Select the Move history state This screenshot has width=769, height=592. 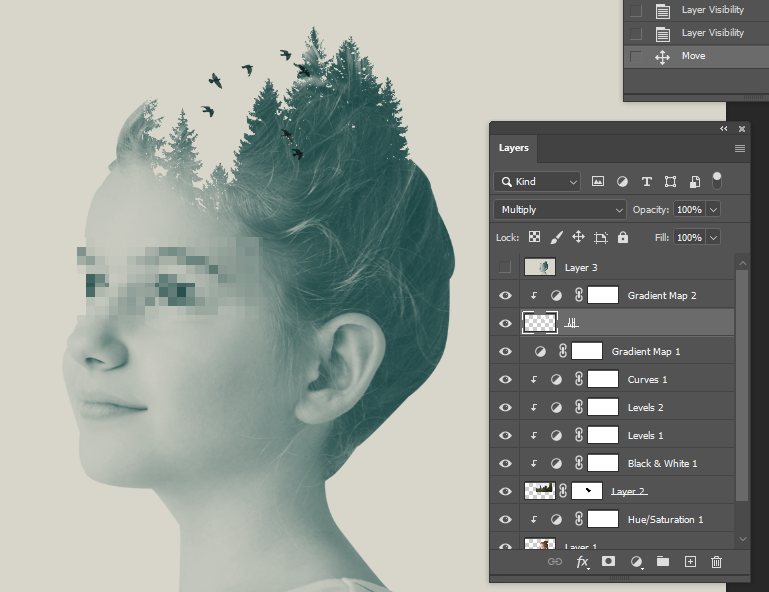pos(696,56)
